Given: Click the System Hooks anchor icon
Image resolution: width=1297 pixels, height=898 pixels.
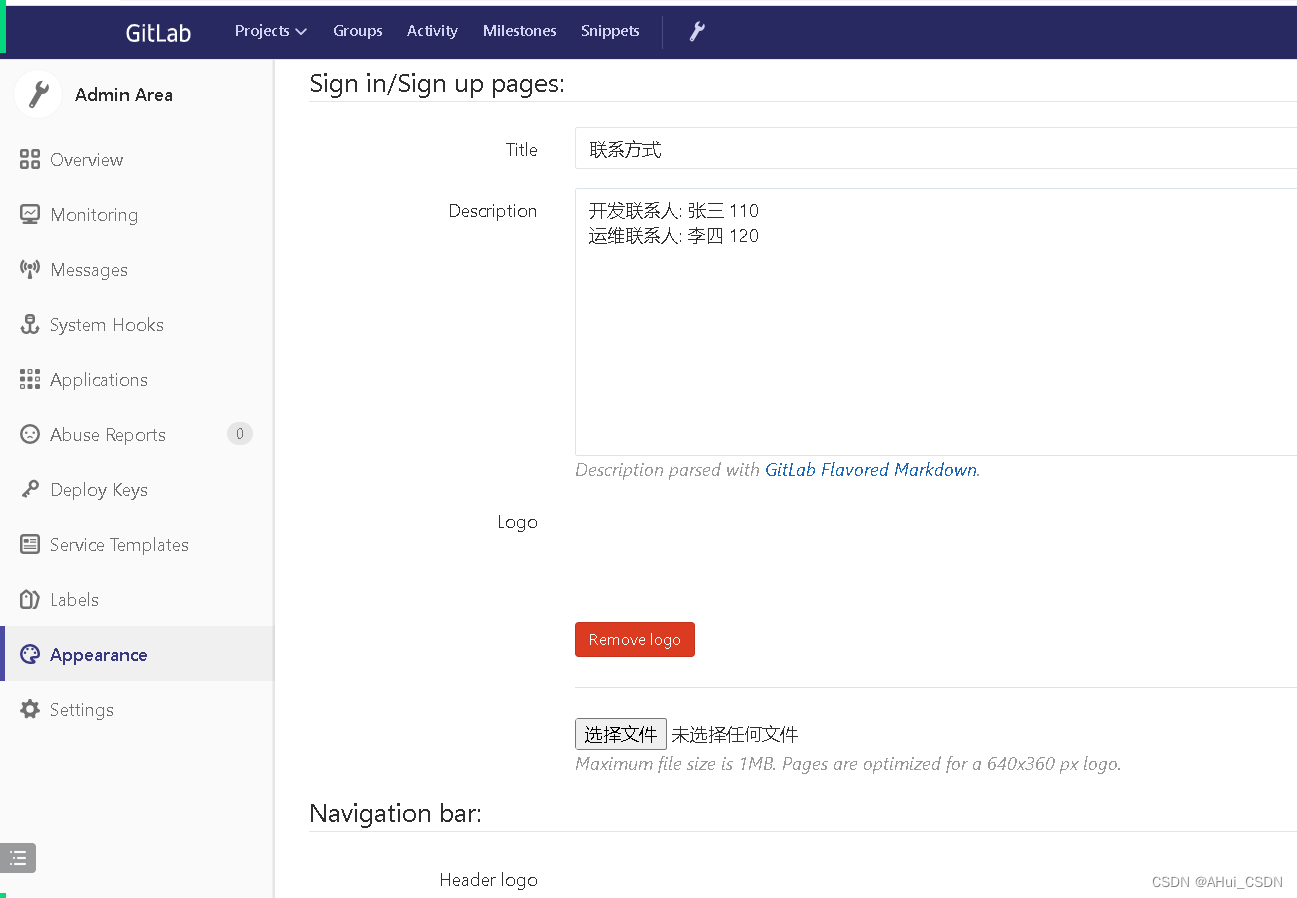Looking at the screenshot, I should coord(30,324).
